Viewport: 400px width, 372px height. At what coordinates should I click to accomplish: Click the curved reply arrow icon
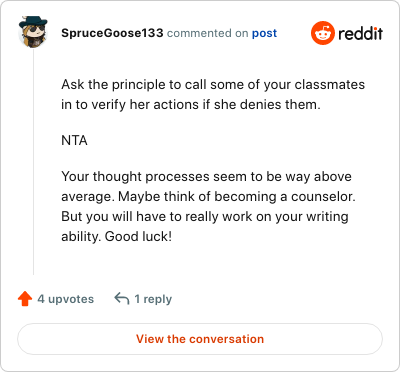[122, 298]
